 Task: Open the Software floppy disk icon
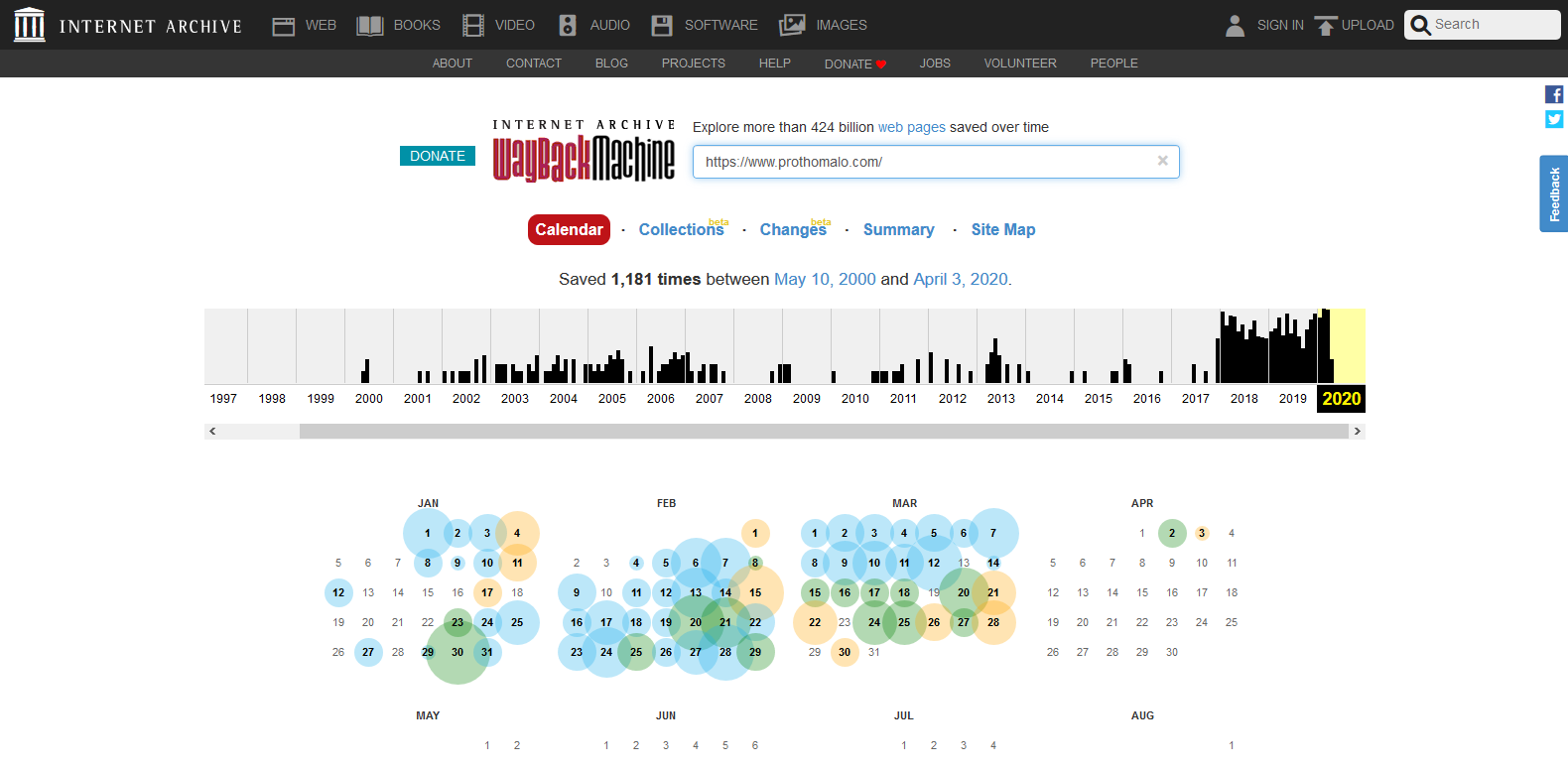point(662,26)
